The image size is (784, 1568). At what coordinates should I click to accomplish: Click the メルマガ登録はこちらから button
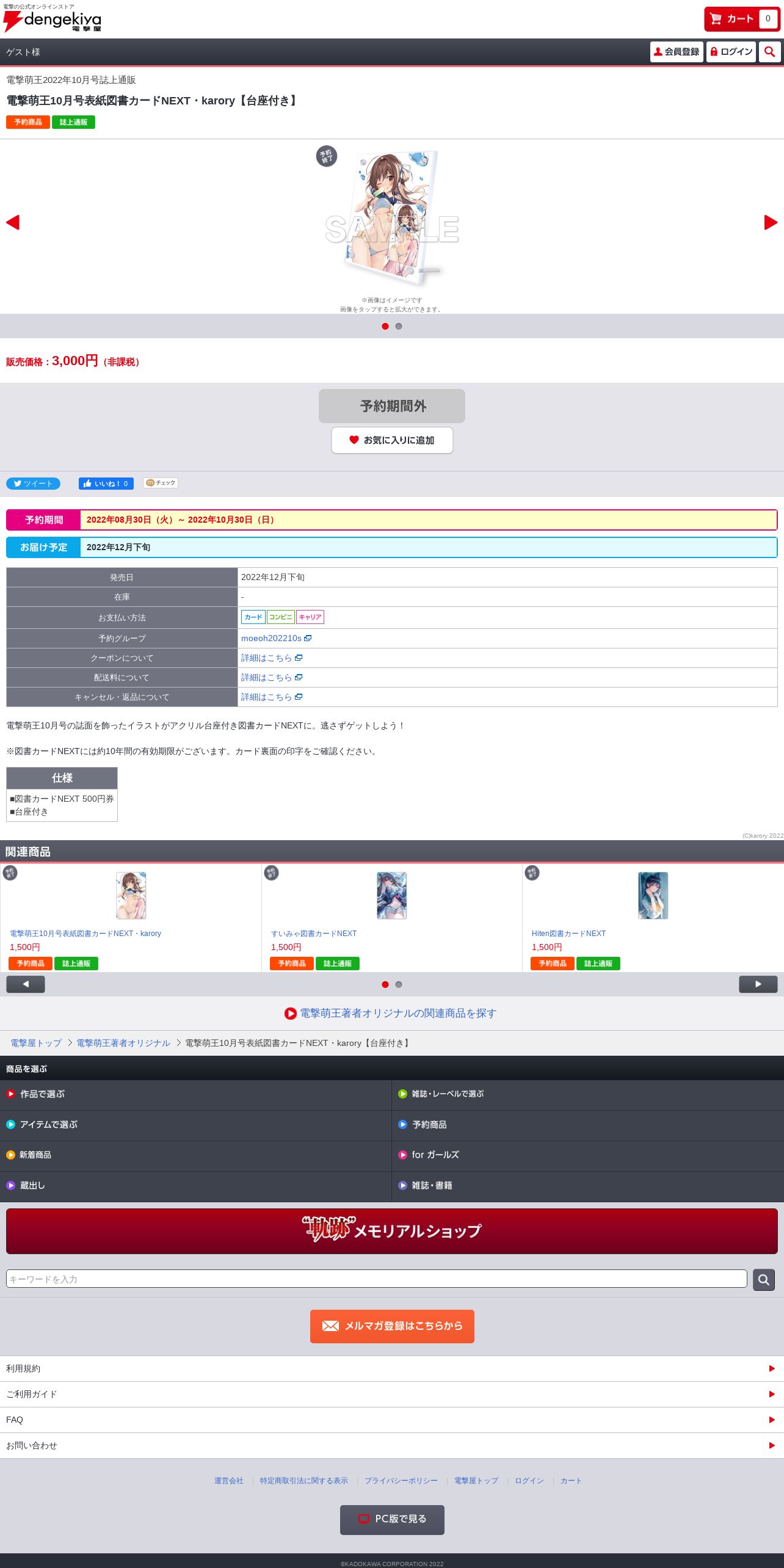392,1326
